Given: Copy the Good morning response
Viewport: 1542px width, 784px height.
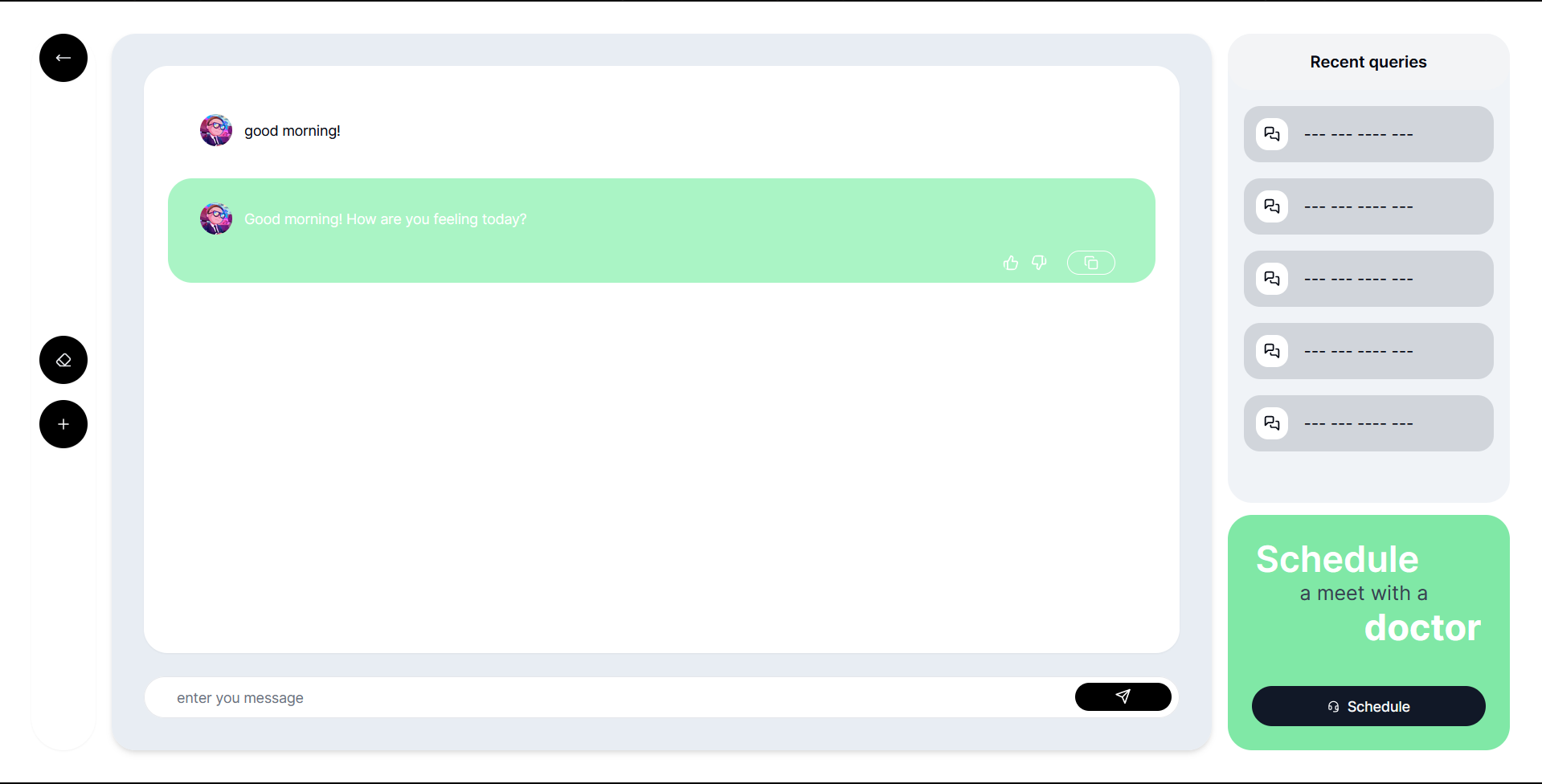Looking at the screenshot, I should coord(1091,263).
